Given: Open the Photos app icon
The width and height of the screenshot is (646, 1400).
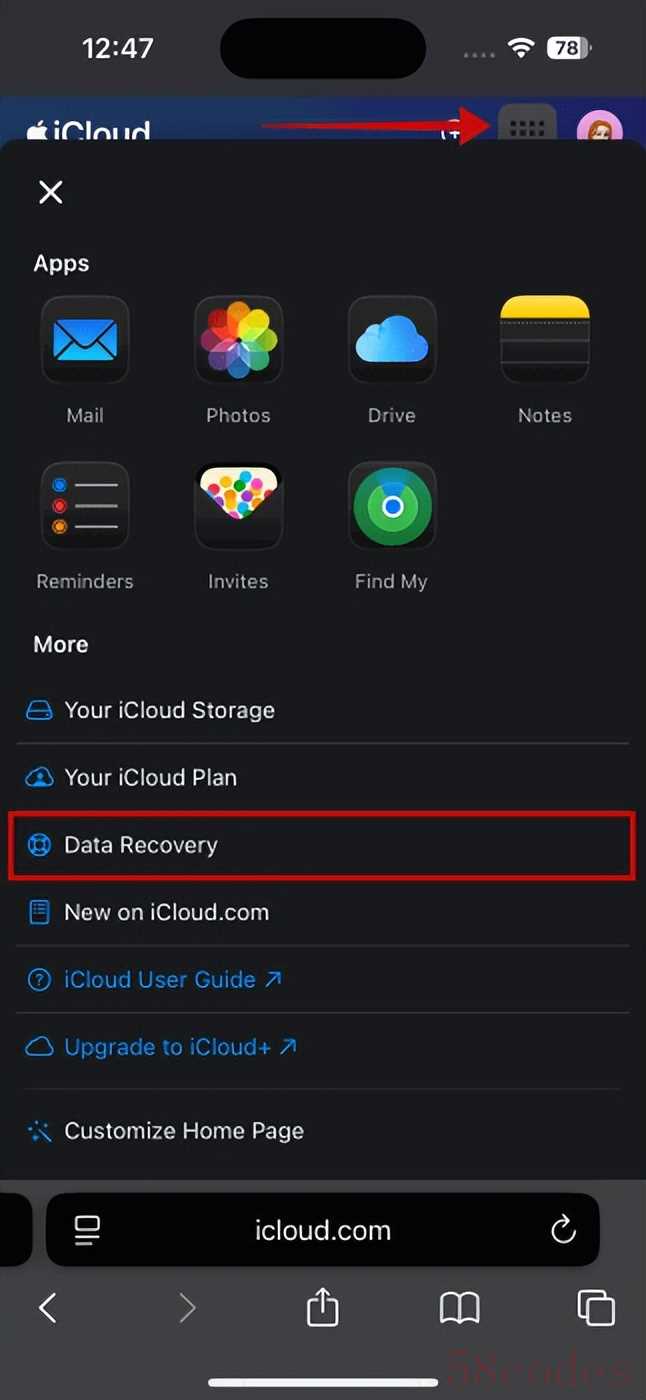Looking at the screenshot, I should click(x=238, y=341).
